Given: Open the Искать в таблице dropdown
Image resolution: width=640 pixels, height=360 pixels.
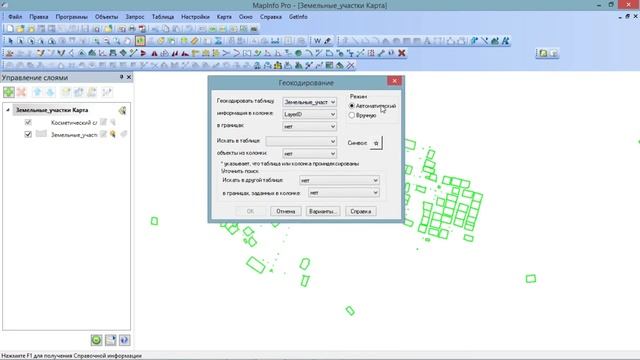Looking at the screenshot, I should click(x=301, y=141).
